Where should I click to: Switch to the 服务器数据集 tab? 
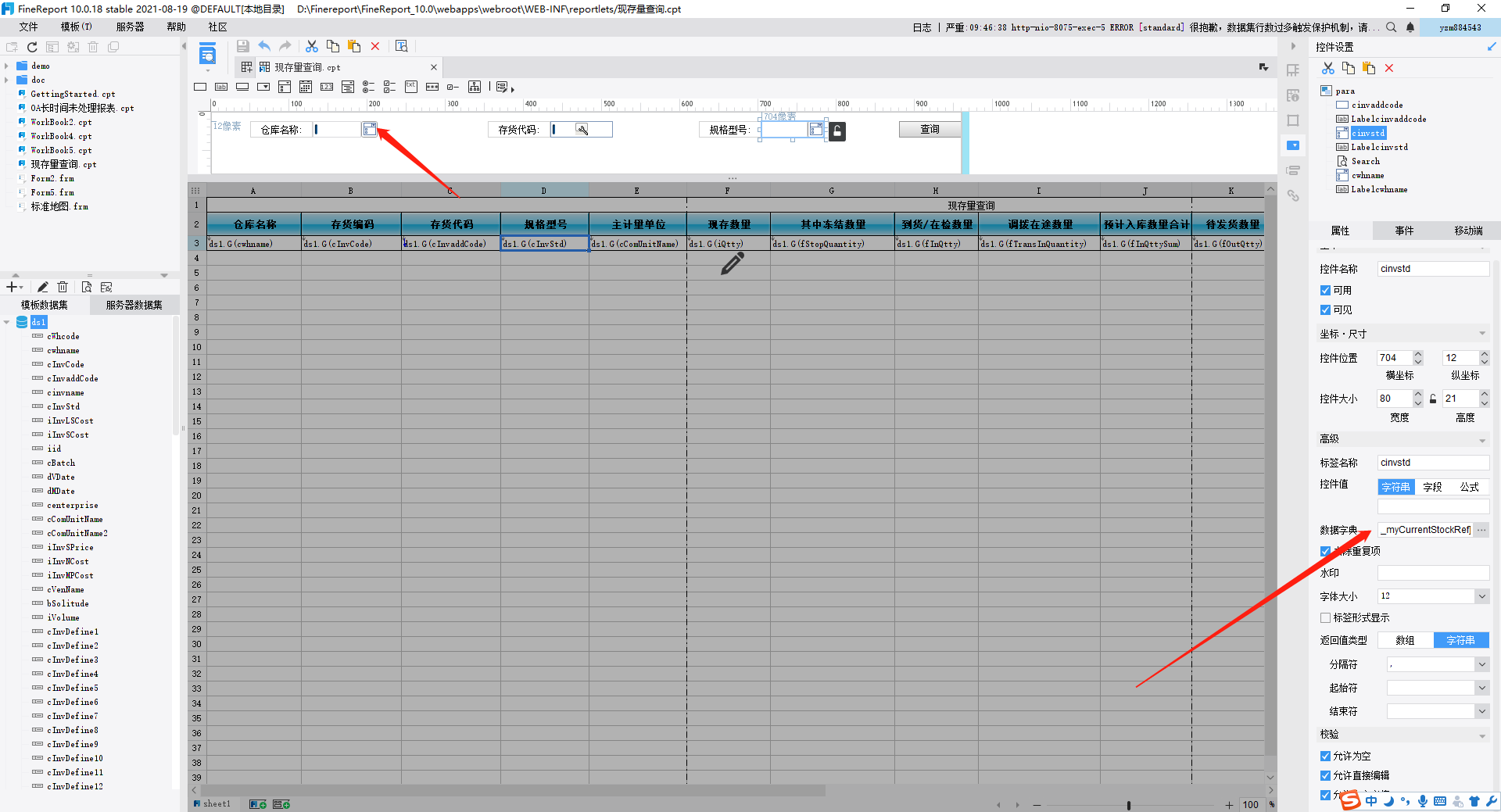point(134,305)
